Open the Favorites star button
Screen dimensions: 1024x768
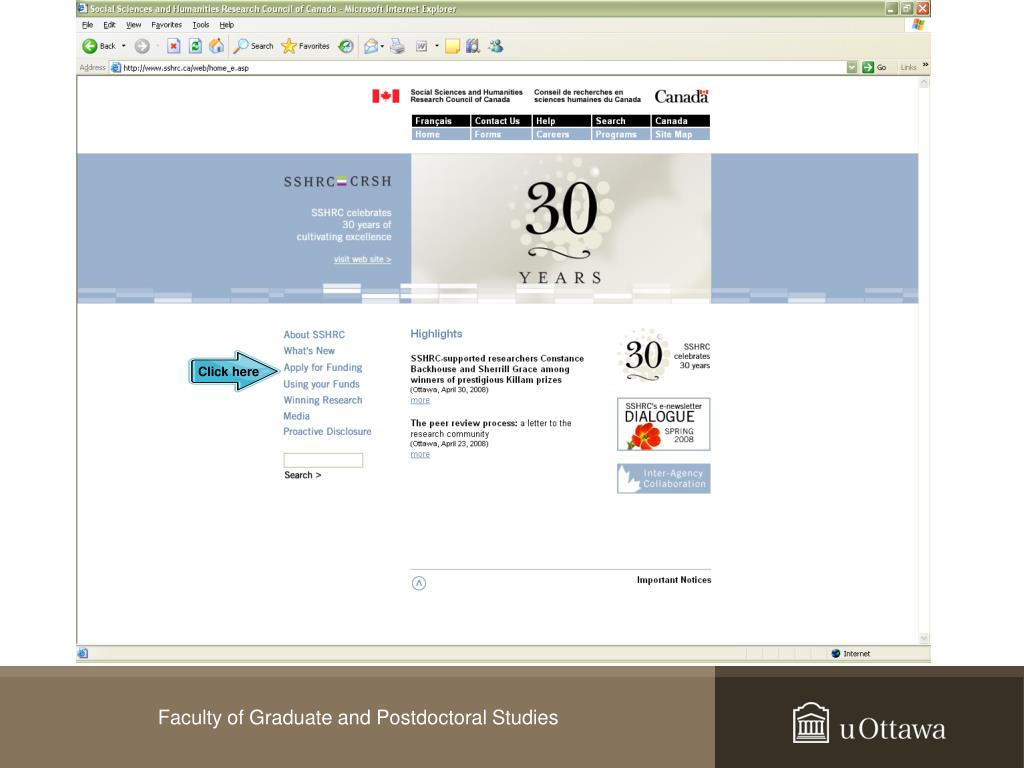point(306,46)
